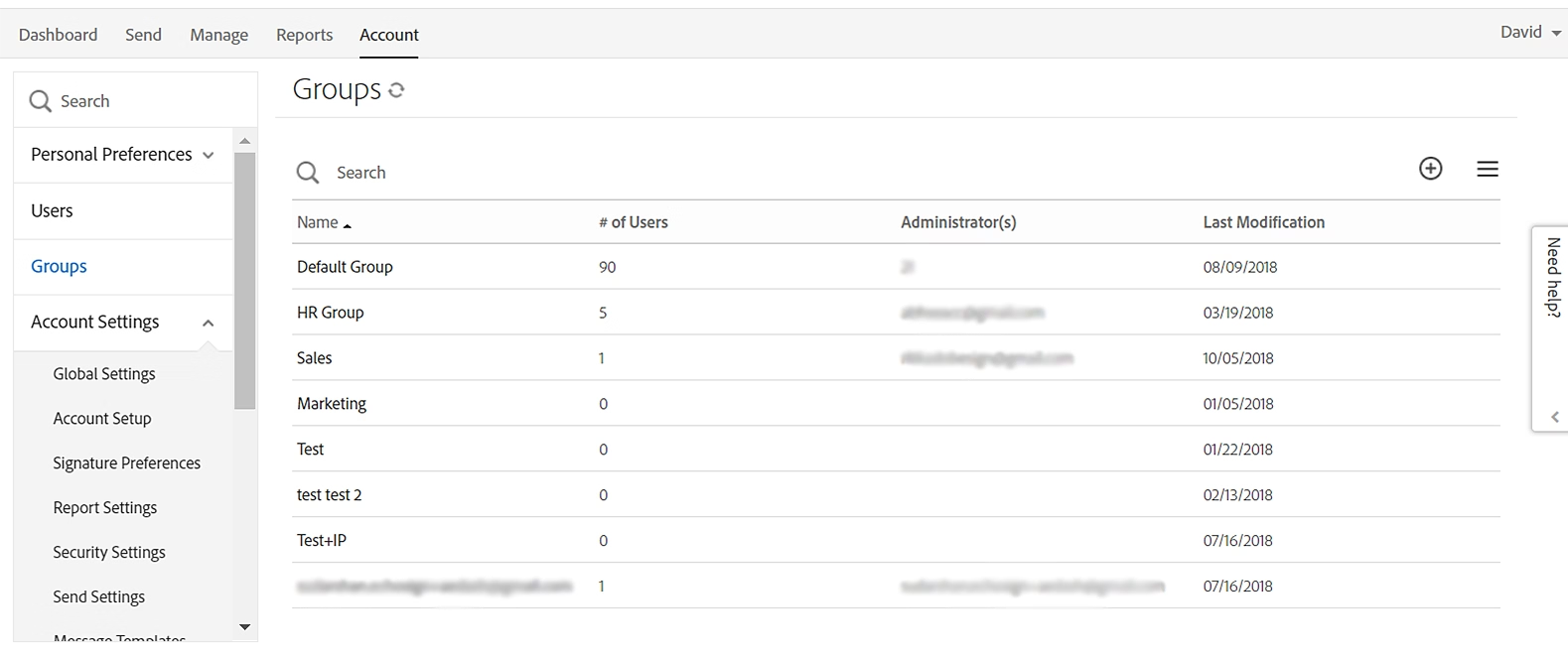This screenshot has height=657, width=1568.
Task: Sort by Administrator(s) column
Action: click(x=958, y=222)
